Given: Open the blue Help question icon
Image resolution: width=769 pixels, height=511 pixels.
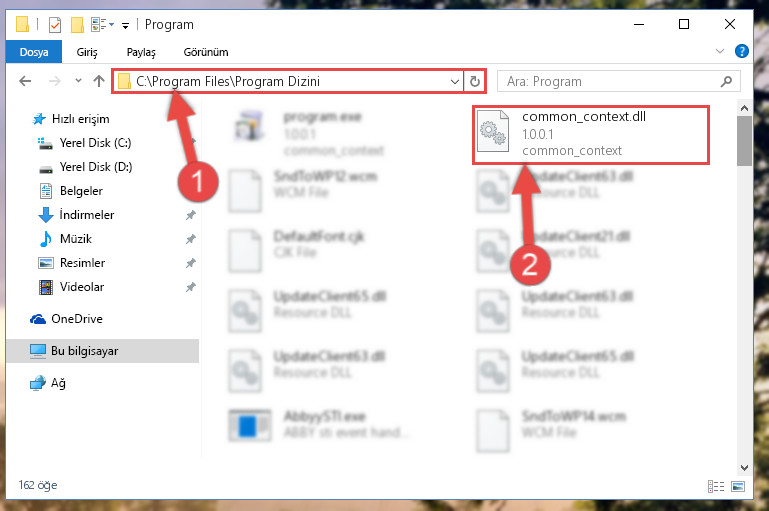Looking at the screenshot, I should 742,51.
